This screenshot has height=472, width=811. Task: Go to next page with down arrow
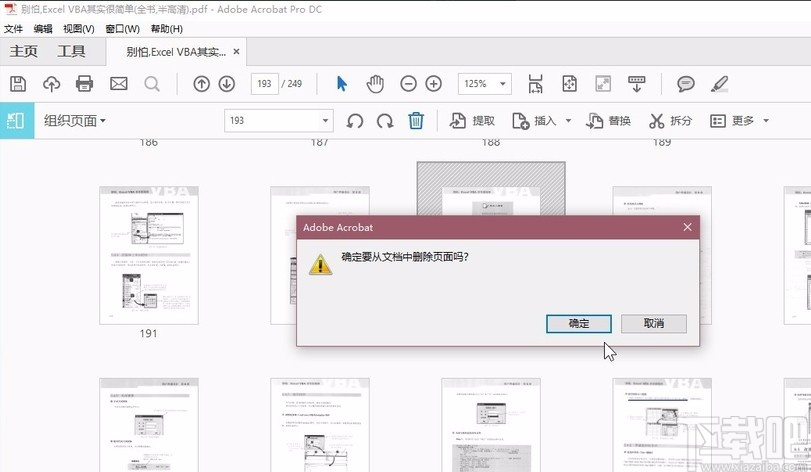click(227, 84)
